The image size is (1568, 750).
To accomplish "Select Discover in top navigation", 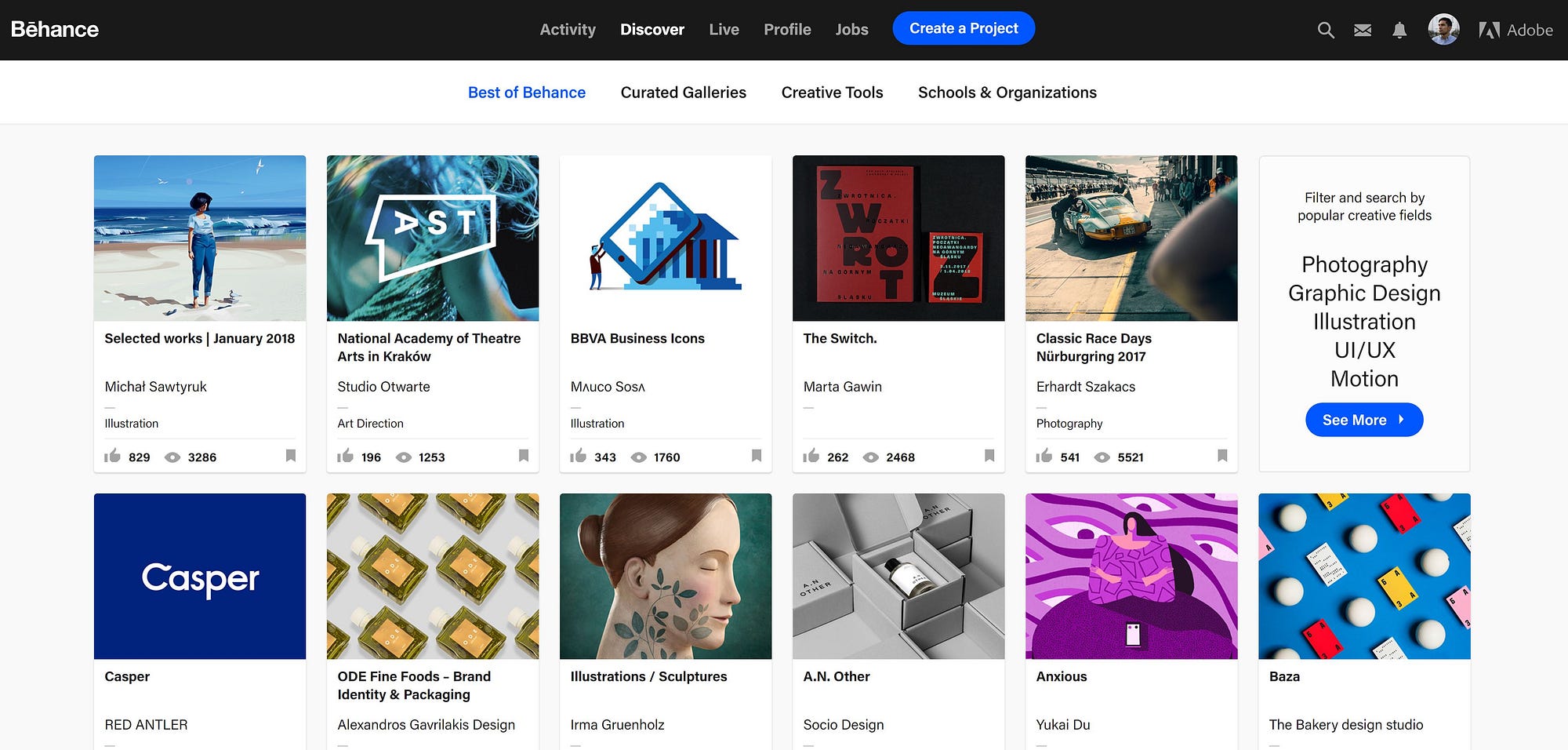I will 652,30.
